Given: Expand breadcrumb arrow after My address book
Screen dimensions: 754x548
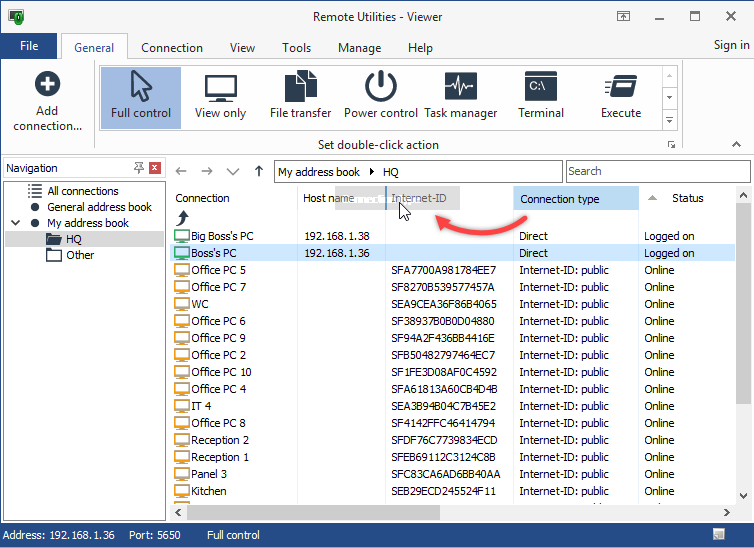Looking at the screenshot, I should click(371, 172).
